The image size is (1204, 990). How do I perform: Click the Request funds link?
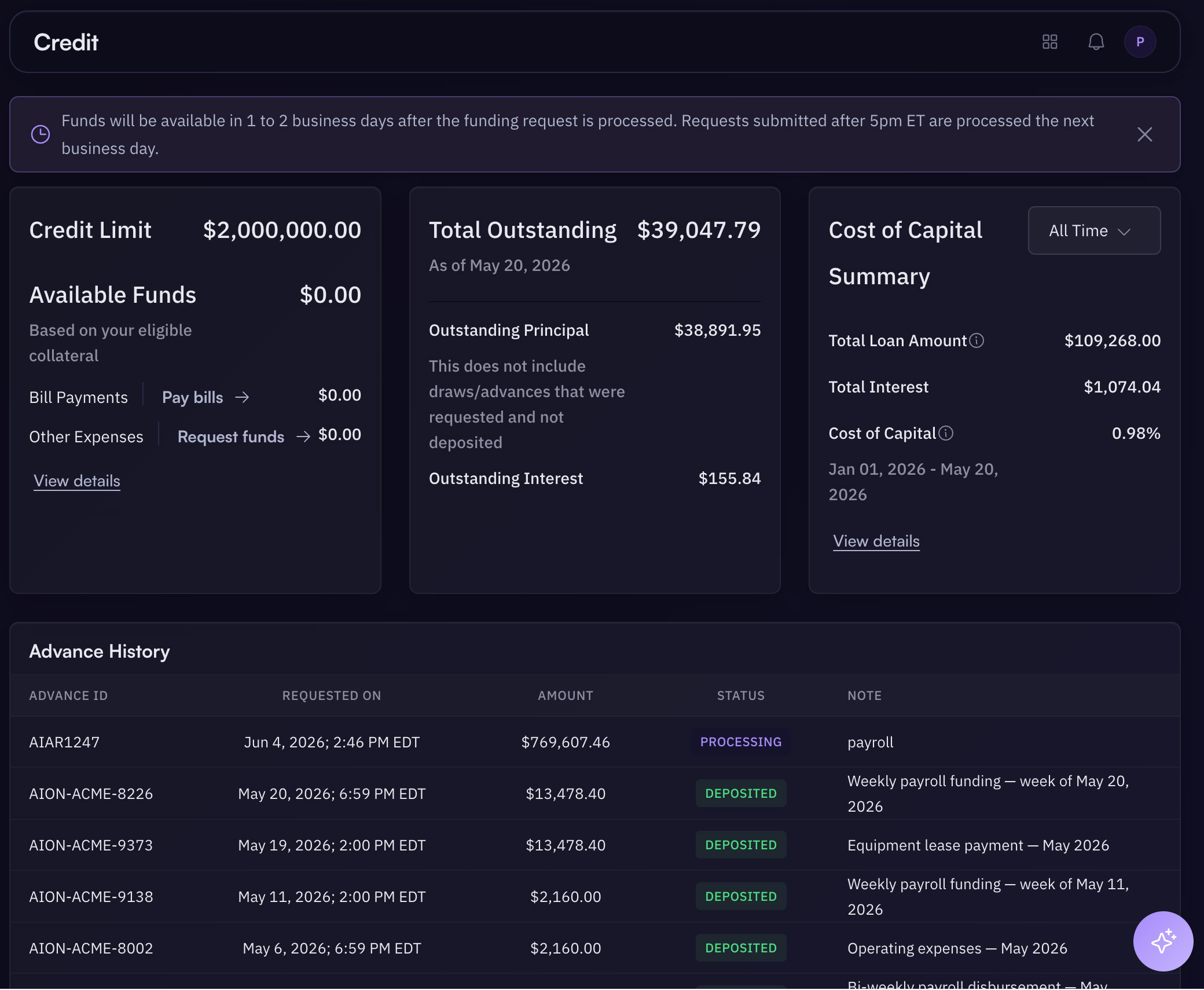230,437
